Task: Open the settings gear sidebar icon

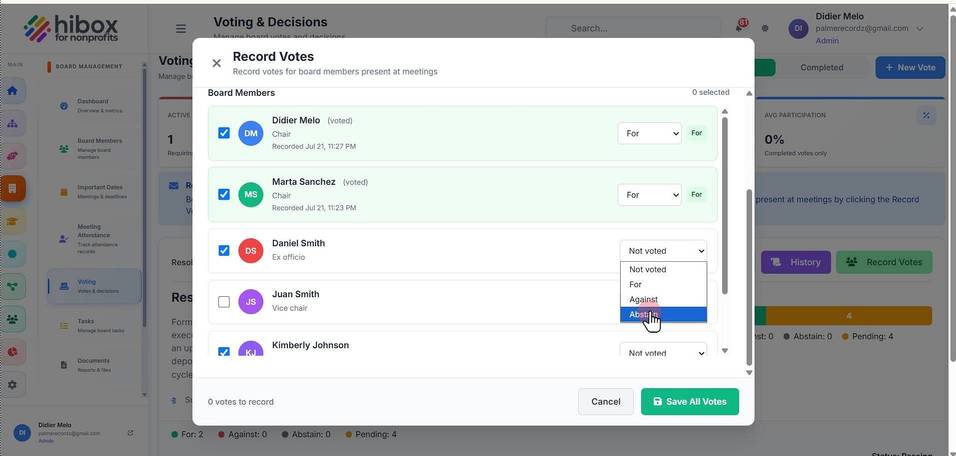Action: [x=13, y=385]
